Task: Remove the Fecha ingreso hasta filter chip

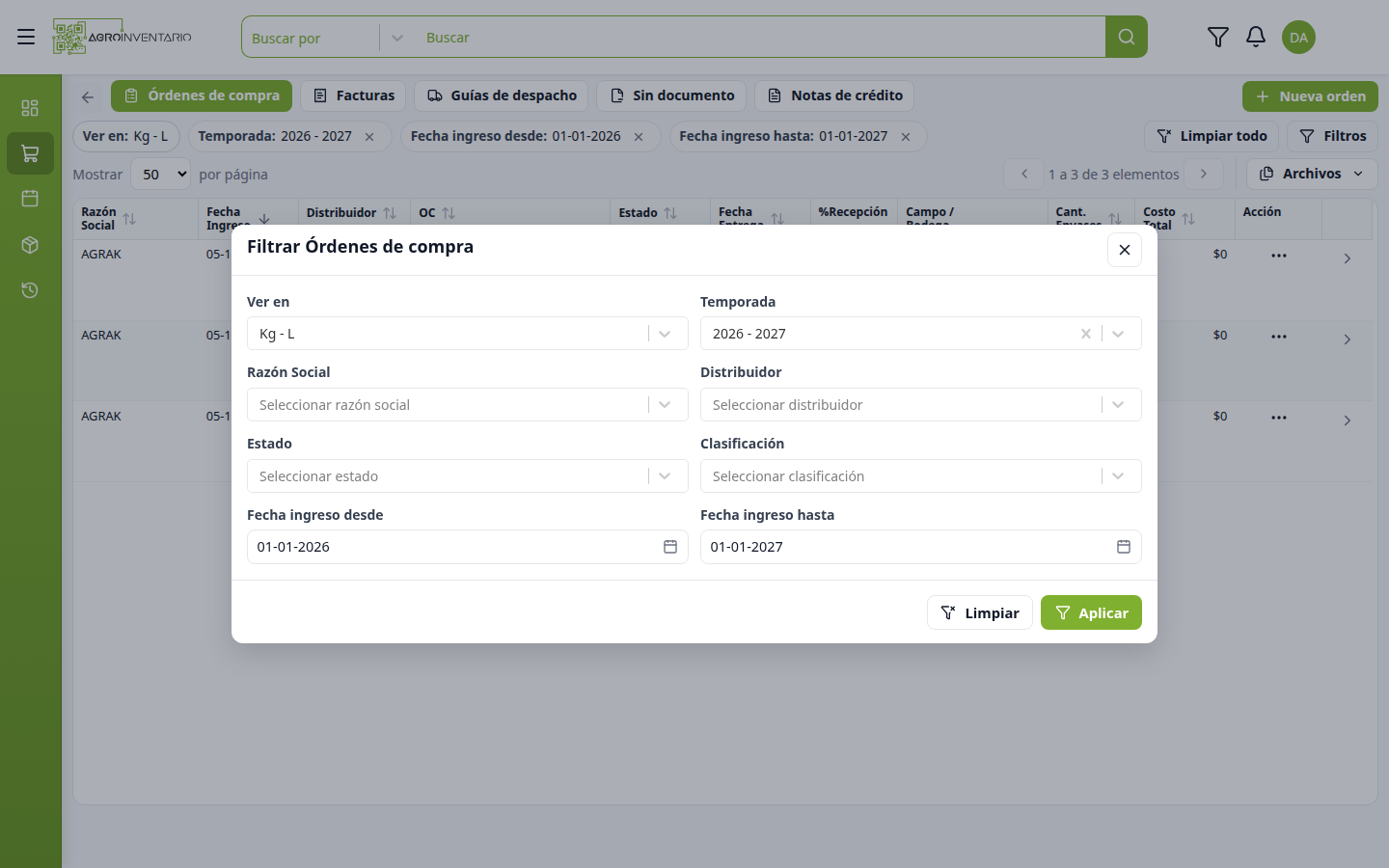Action: pyautogui.click(x=906, y=137)
